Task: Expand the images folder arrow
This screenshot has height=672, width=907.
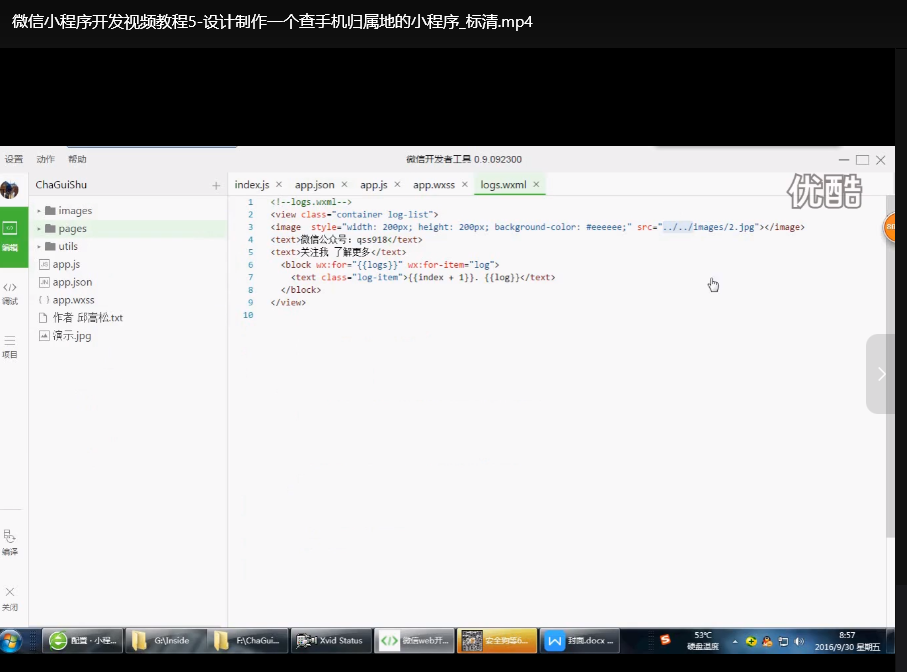Action: 39,211
